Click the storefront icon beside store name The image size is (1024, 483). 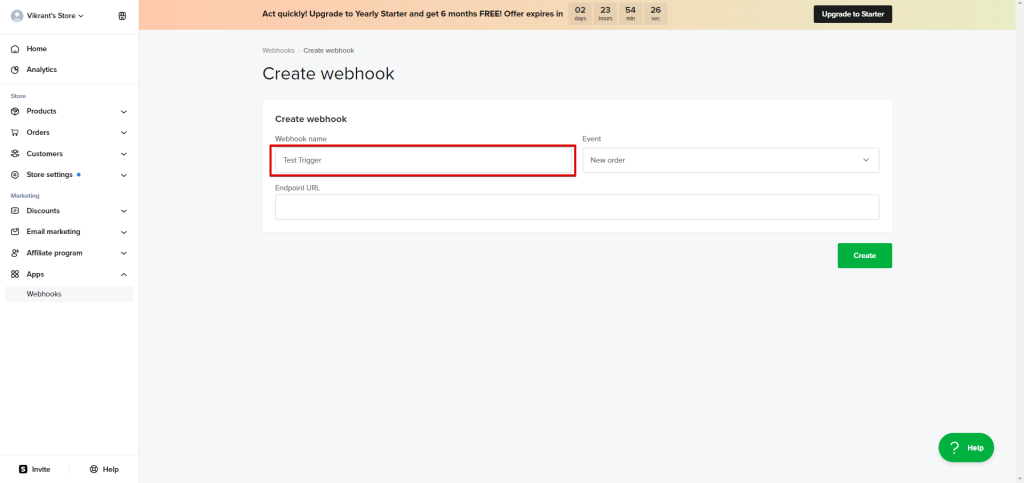coord(122,16)
